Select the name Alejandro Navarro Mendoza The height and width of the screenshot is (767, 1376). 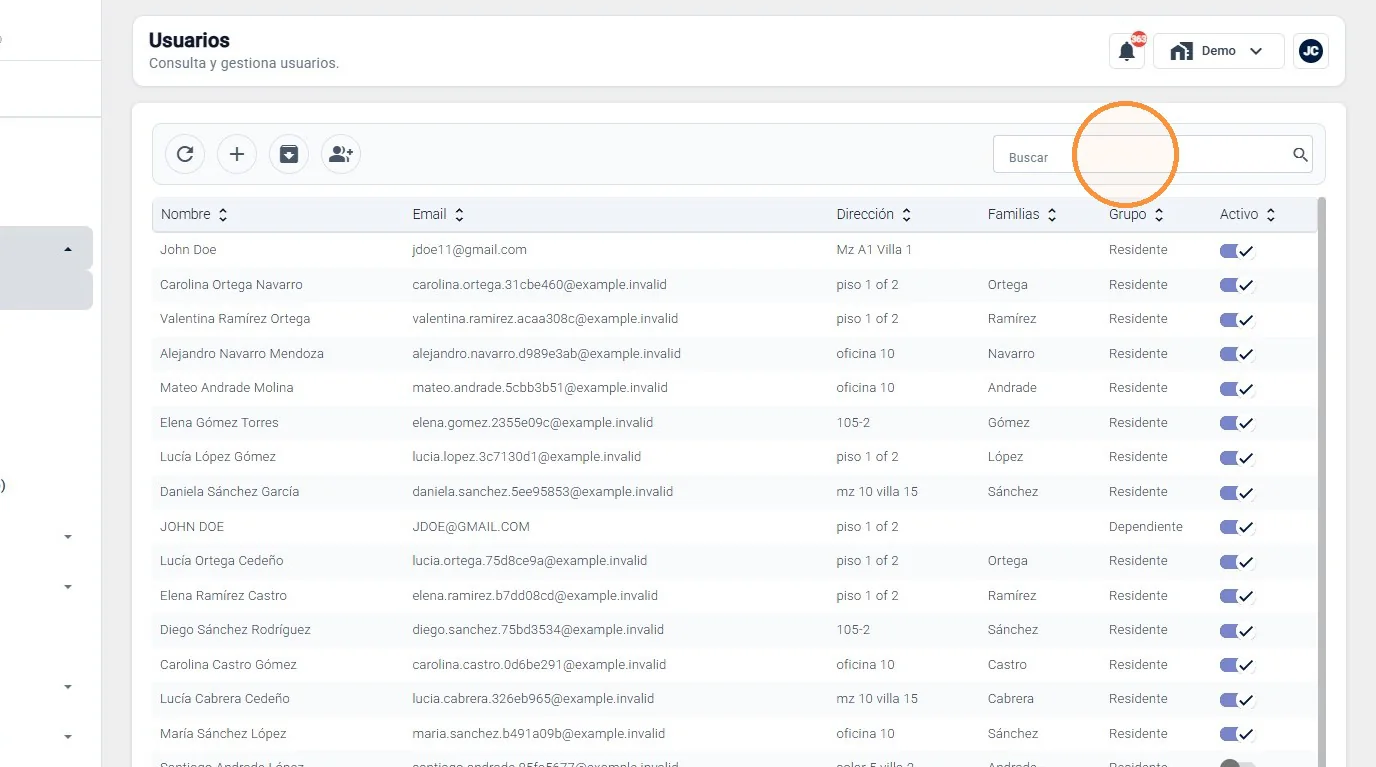coord(242,354)
